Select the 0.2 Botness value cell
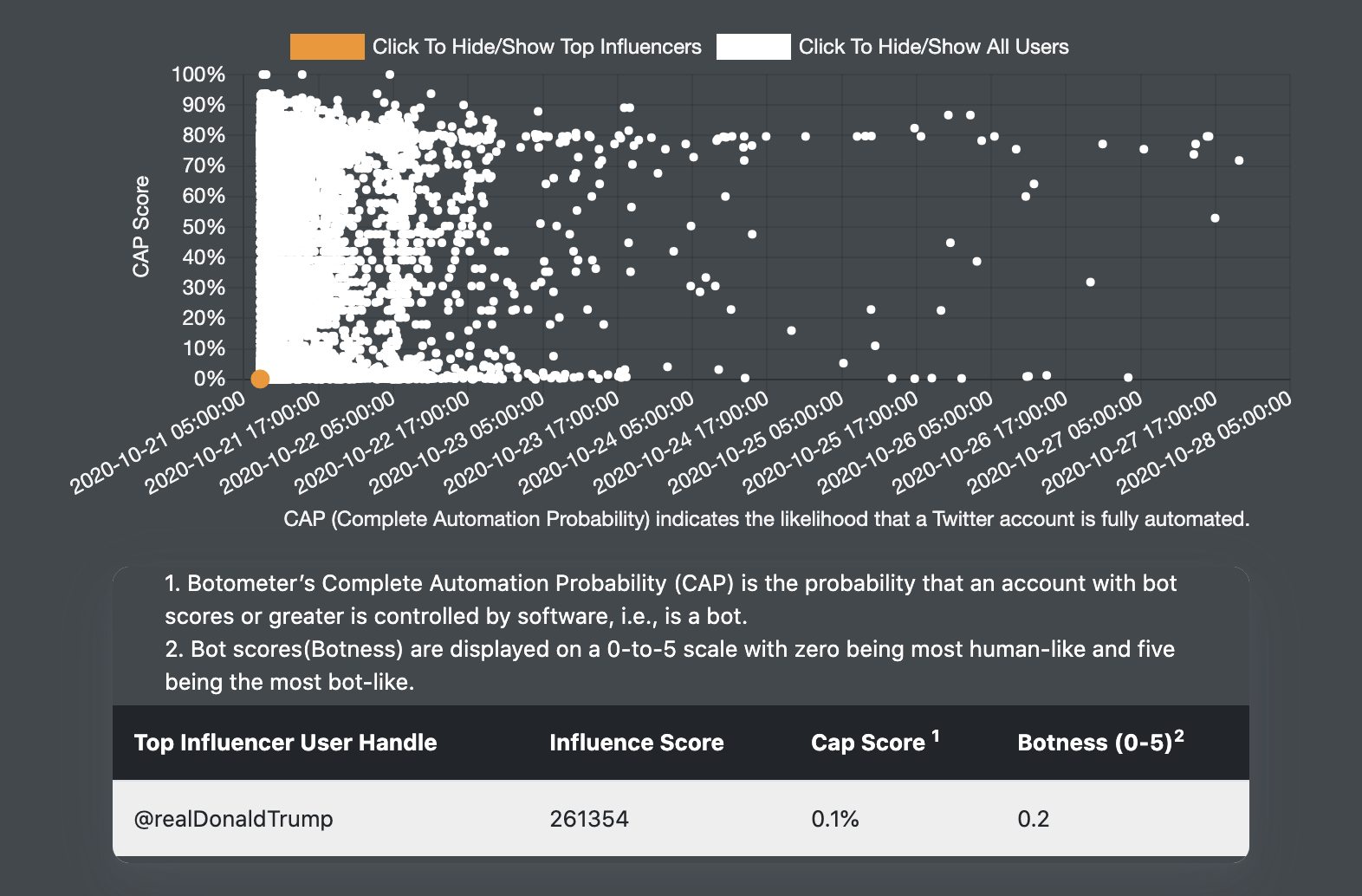The height and width of the screenshot is (896, 1362). click(1033, 819)
